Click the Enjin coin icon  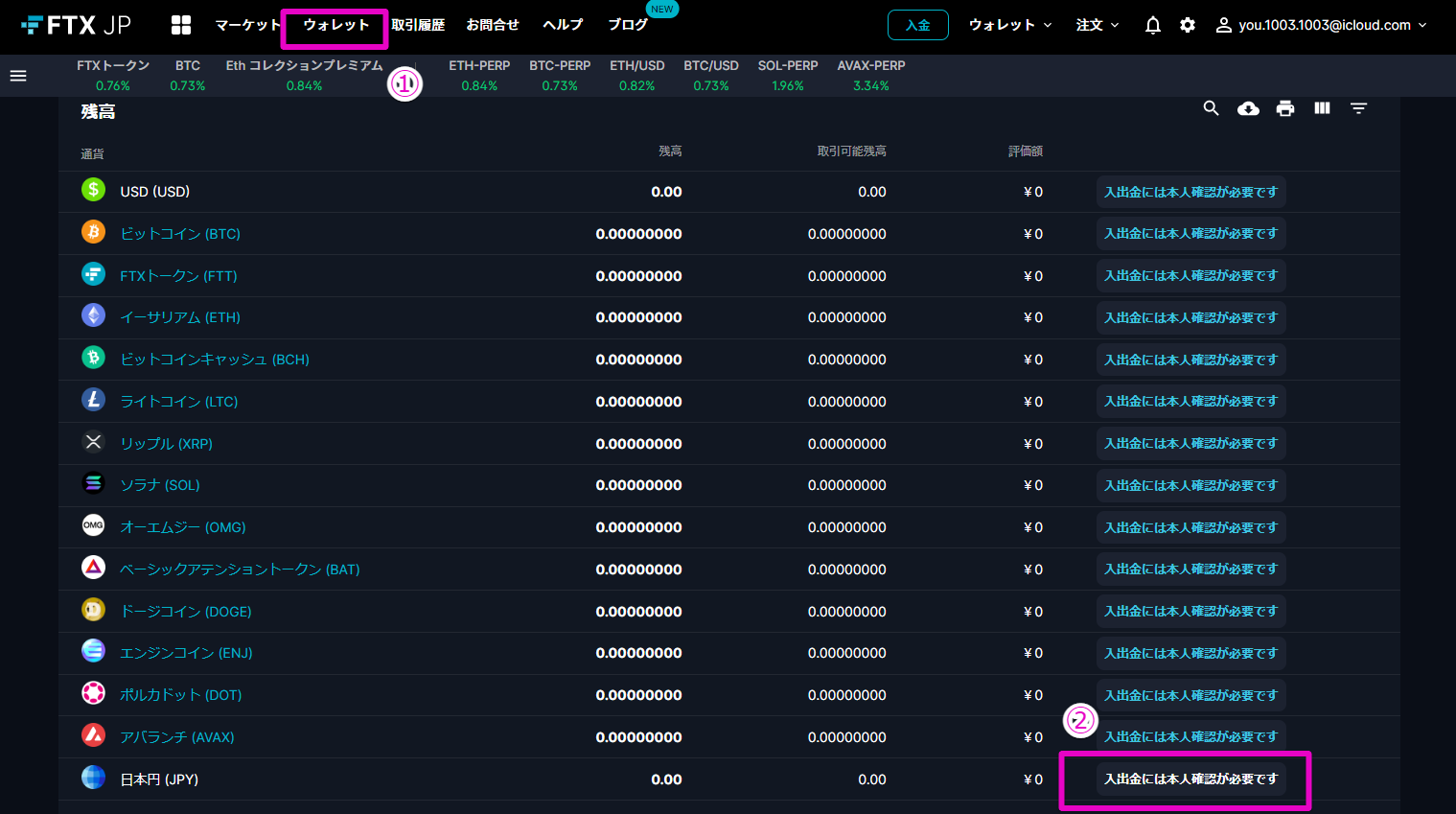(x=93, y=651)
